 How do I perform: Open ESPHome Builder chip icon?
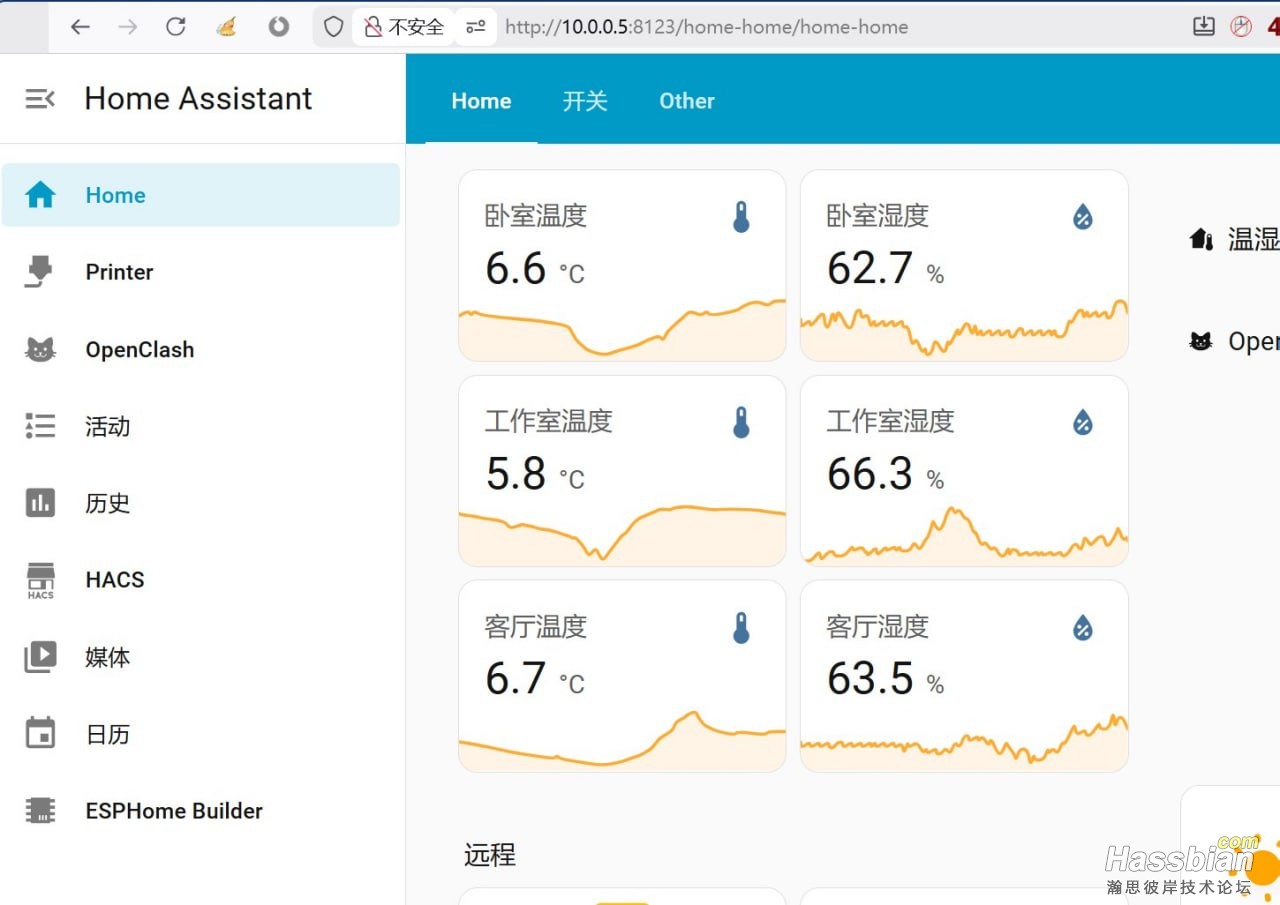click(40, 811)
